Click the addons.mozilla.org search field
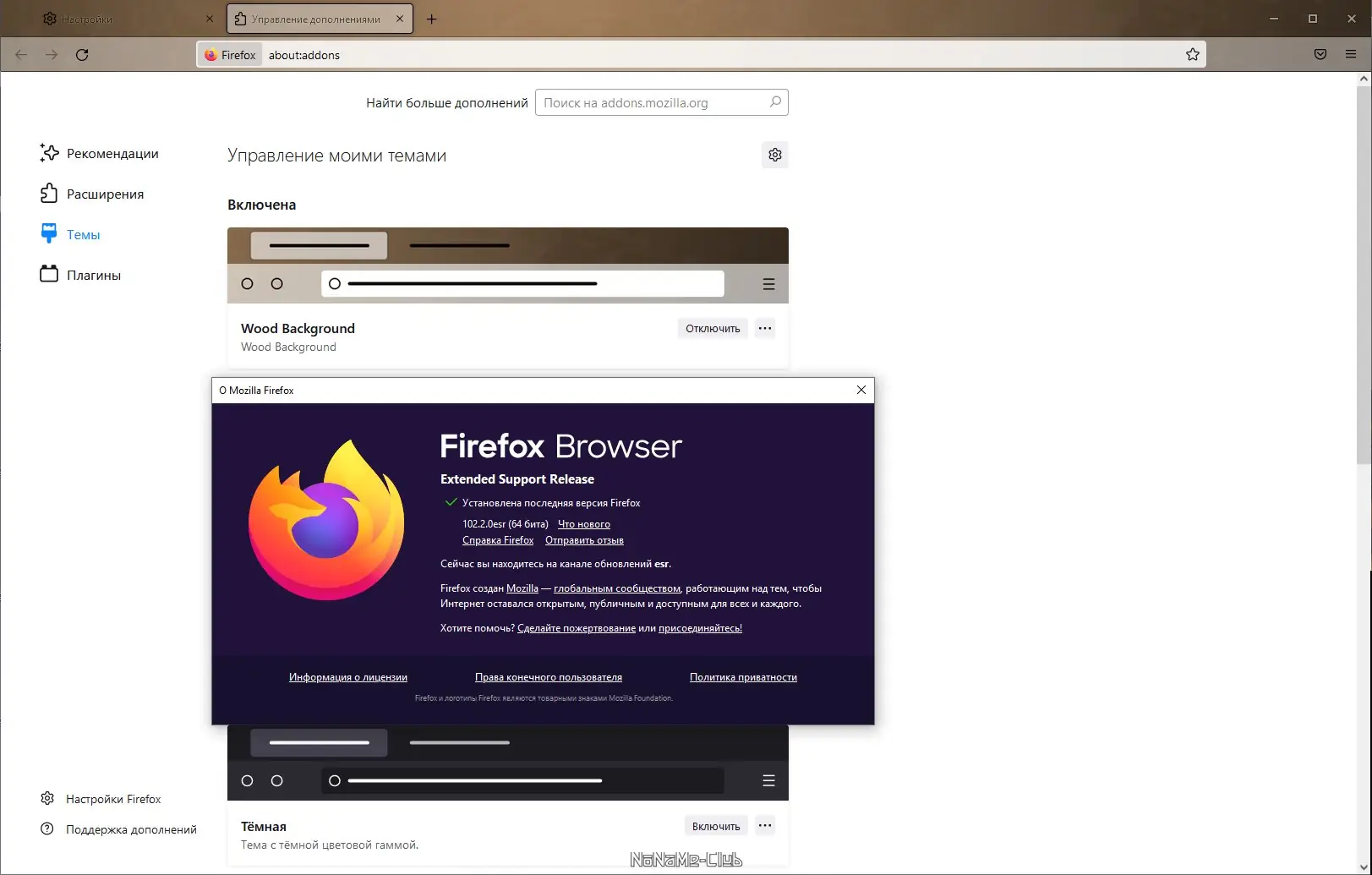The image size is (1372, 875). point(662,102)
